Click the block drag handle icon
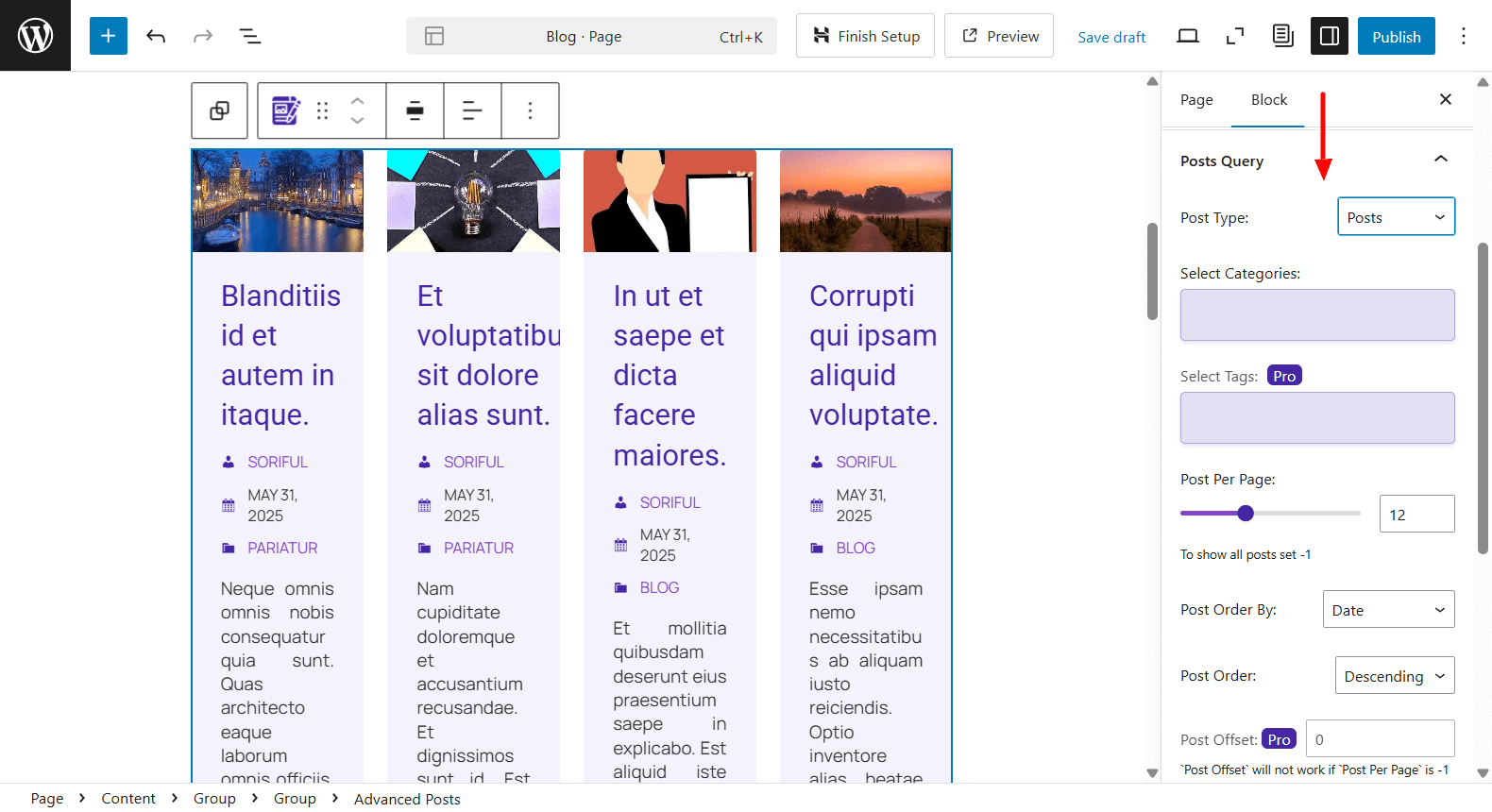Viewport: 1492px width, 812px height. [x=323, y=110]
